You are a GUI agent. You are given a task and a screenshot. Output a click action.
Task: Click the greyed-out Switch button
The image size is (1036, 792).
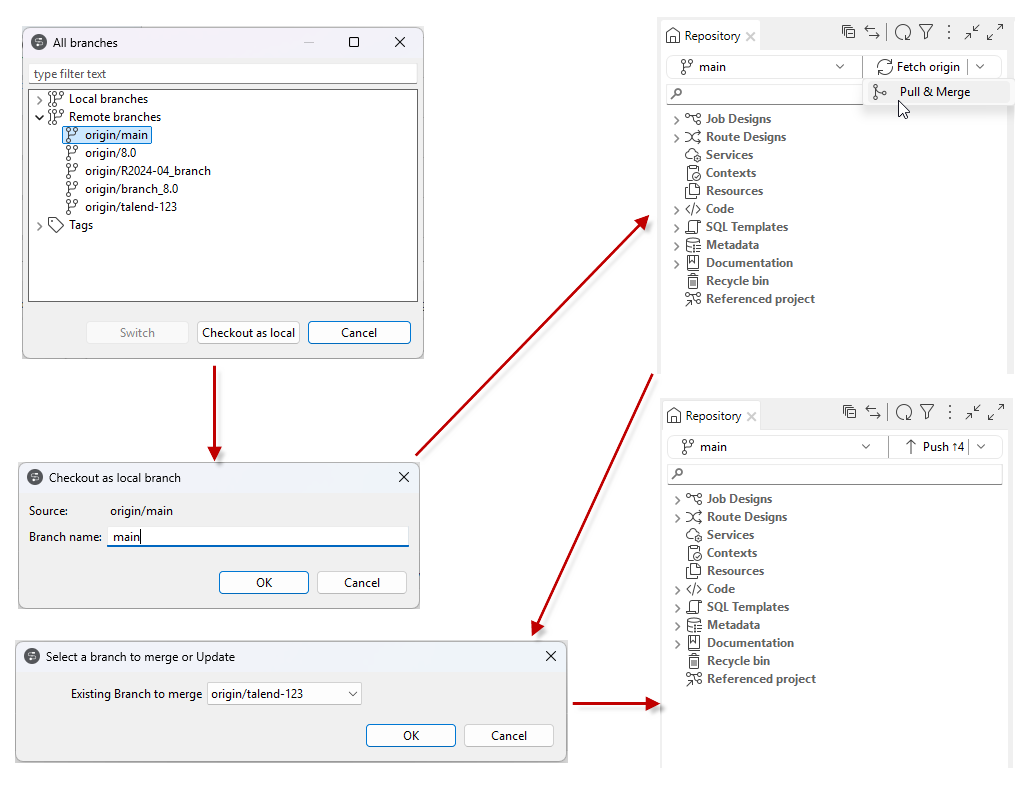[x=137, y=333]
